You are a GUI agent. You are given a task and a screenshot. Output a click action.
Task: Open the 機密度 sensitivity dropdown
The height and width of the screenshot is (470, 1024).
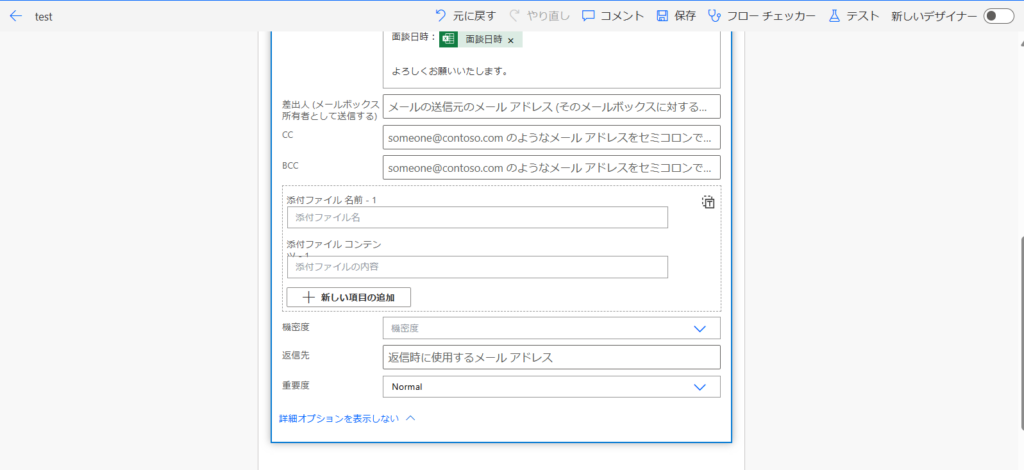551,328
